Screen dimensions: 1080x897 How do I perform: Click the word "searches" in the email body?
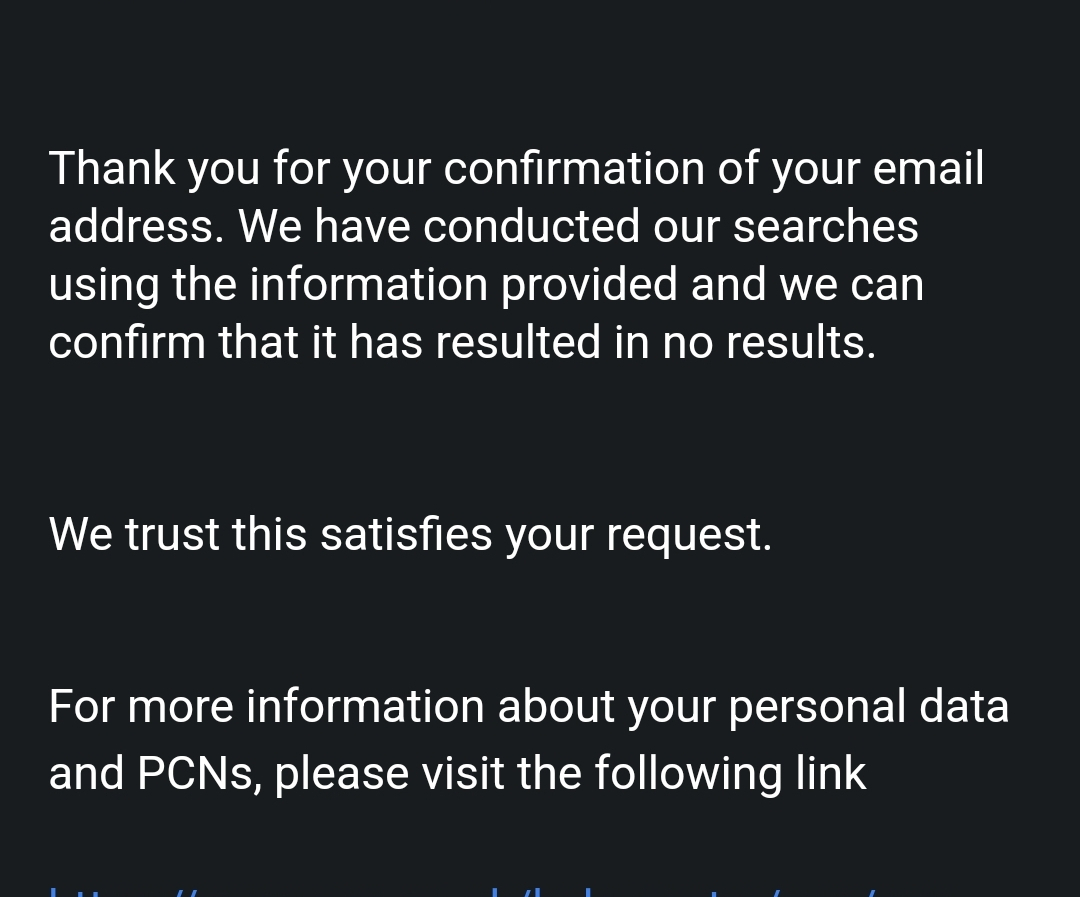(825, 226)
